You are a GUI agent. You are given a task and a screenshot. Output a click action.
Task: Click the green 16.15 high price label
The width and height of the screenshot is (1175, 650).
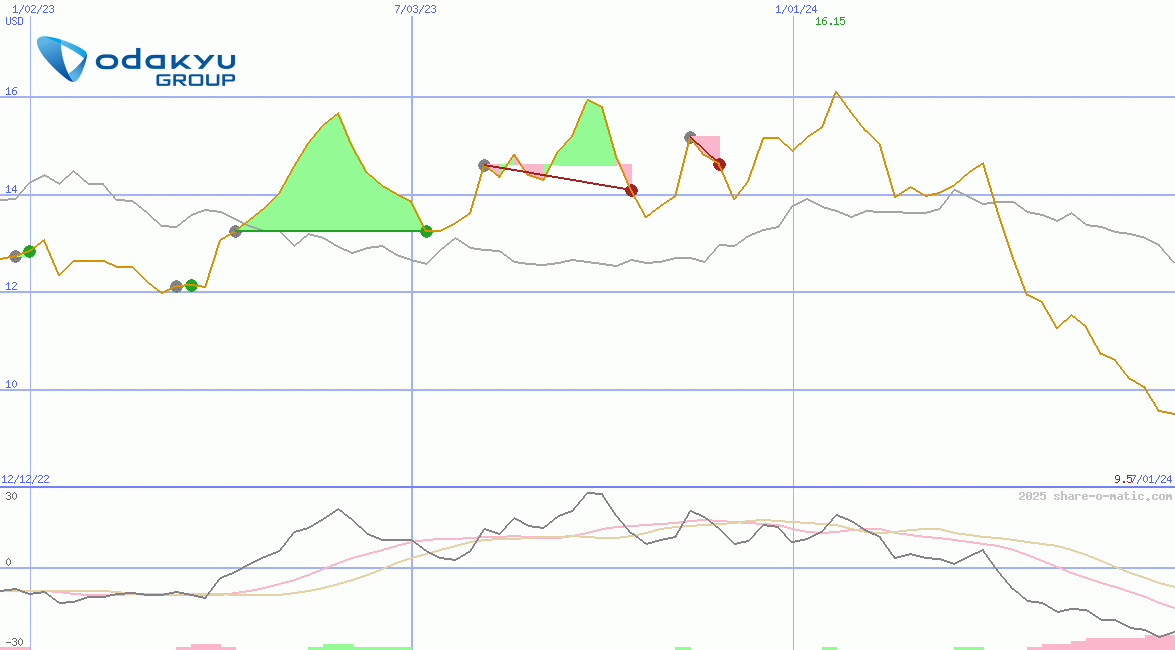click(x=830, y=21)
